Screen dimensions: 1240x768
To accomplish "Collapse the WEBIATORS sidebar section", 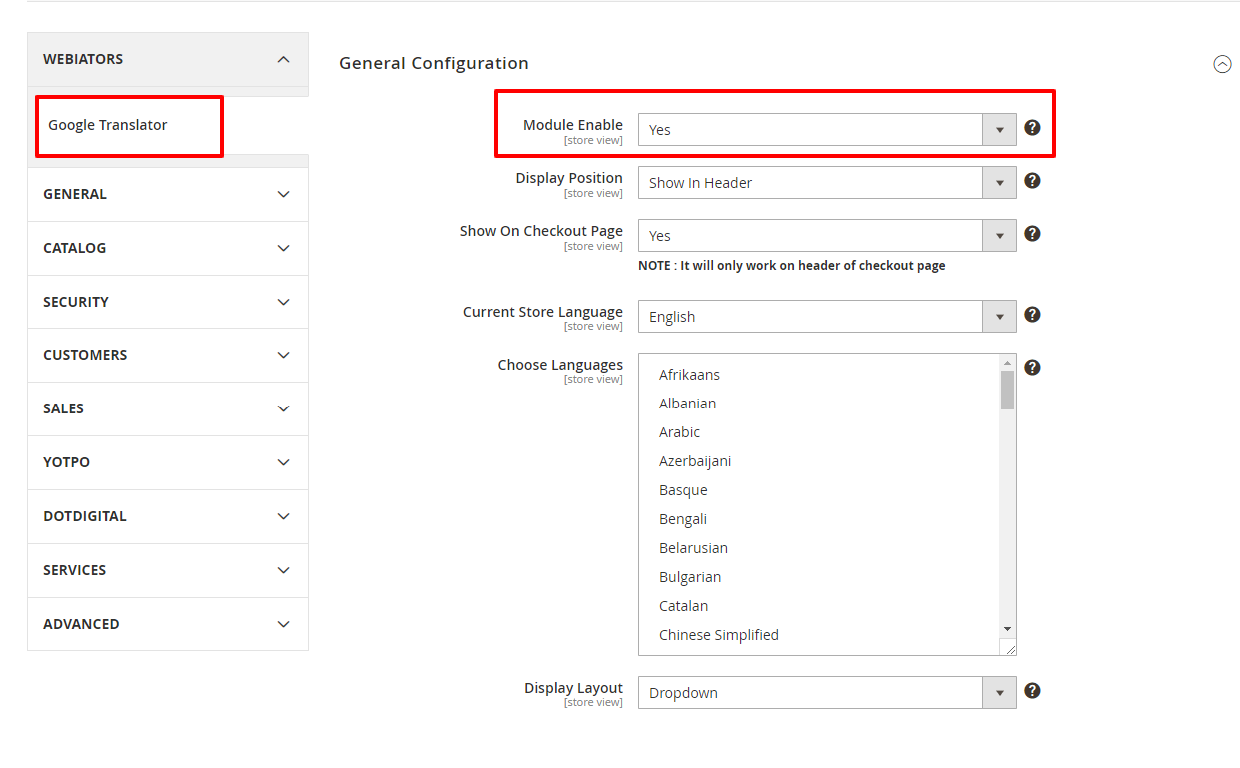I will pyautogui.click(x=284, y=60).
